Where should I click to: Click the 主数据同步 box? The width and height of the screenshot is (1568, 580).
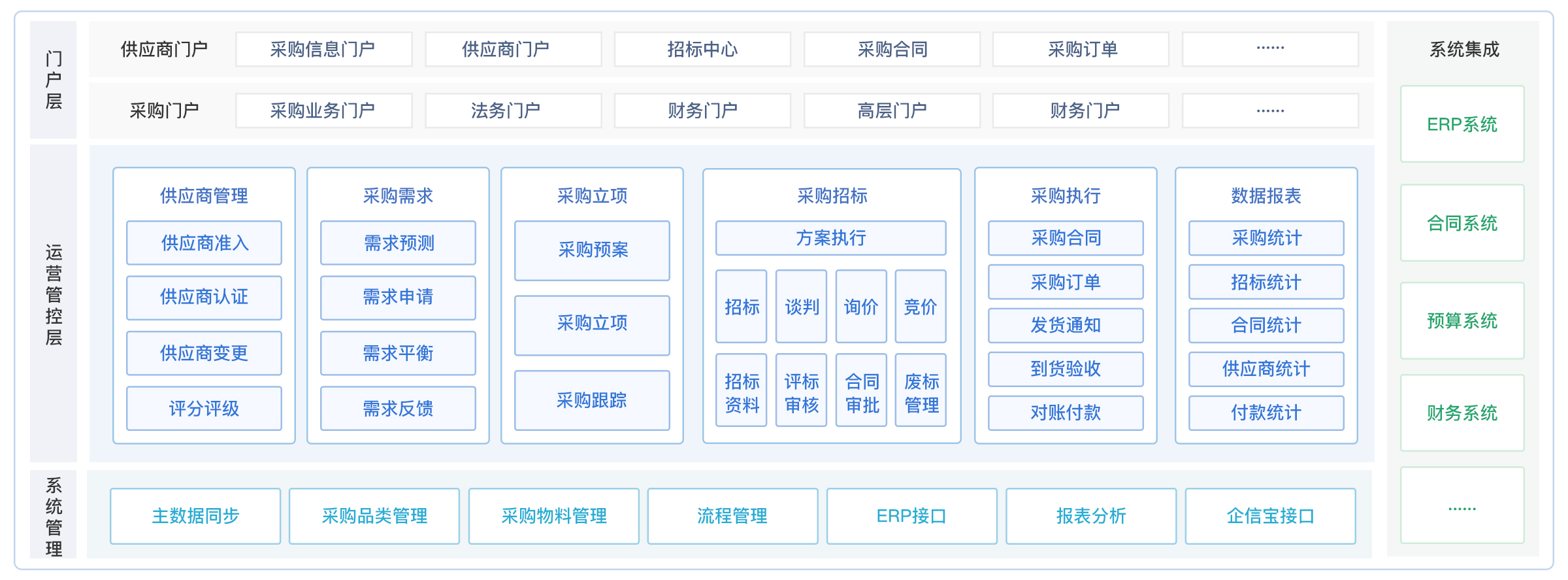(195, 516)
